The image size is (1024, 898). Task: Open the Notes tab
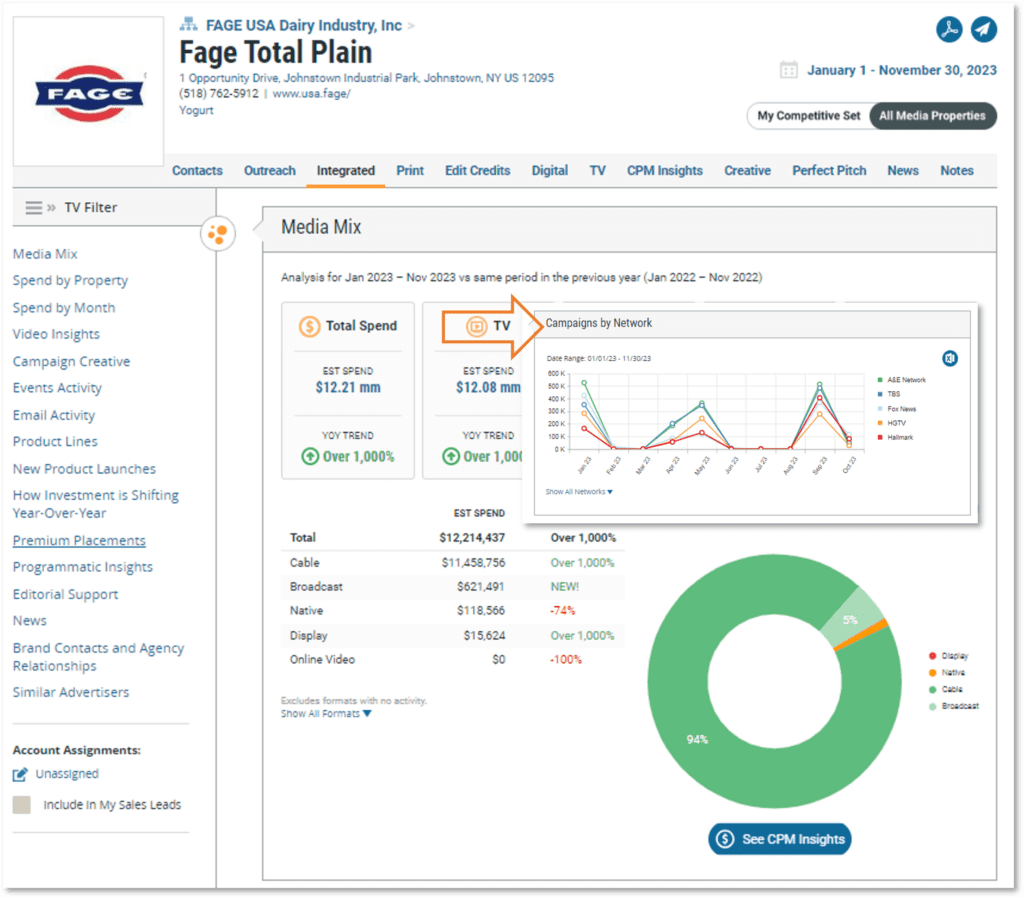[x=957, y=170]
